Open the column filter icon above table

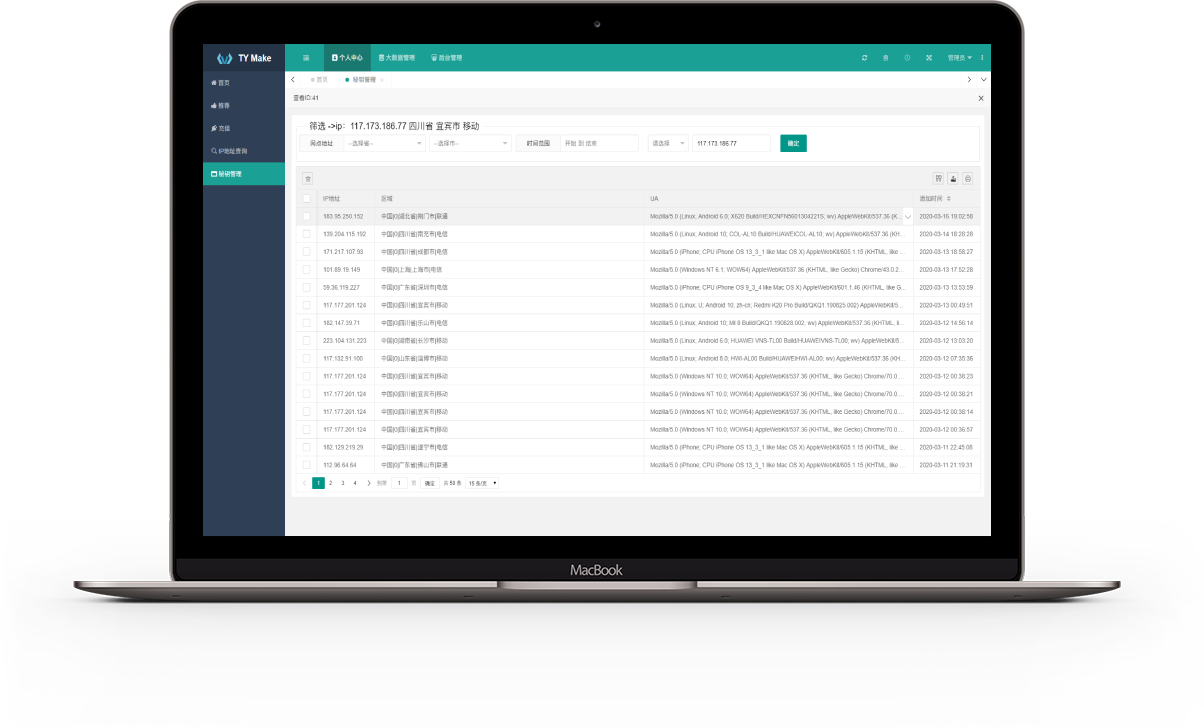[x=938, y=179]
